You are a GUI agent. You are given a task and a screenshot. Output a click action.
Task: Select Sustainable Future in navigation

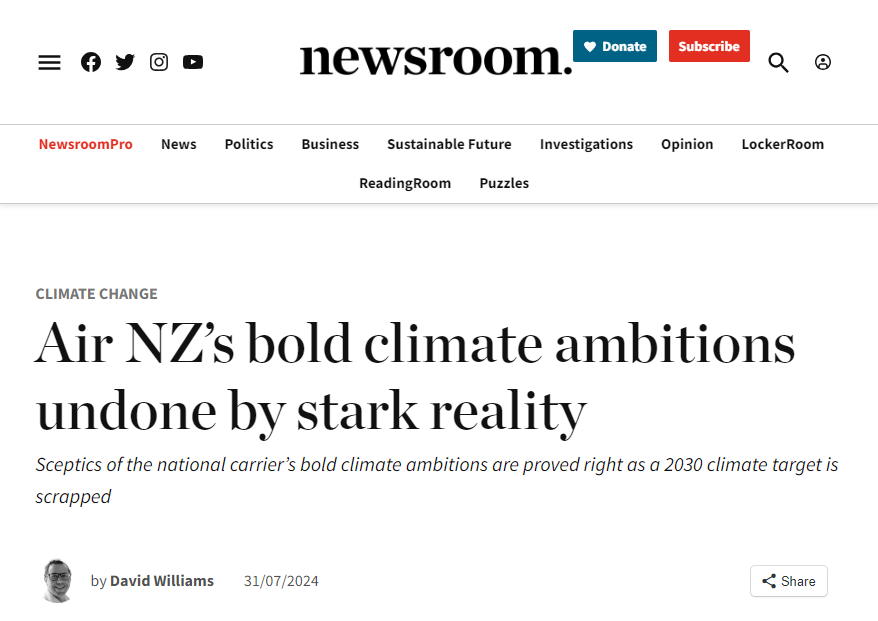(x=450, y=144)
